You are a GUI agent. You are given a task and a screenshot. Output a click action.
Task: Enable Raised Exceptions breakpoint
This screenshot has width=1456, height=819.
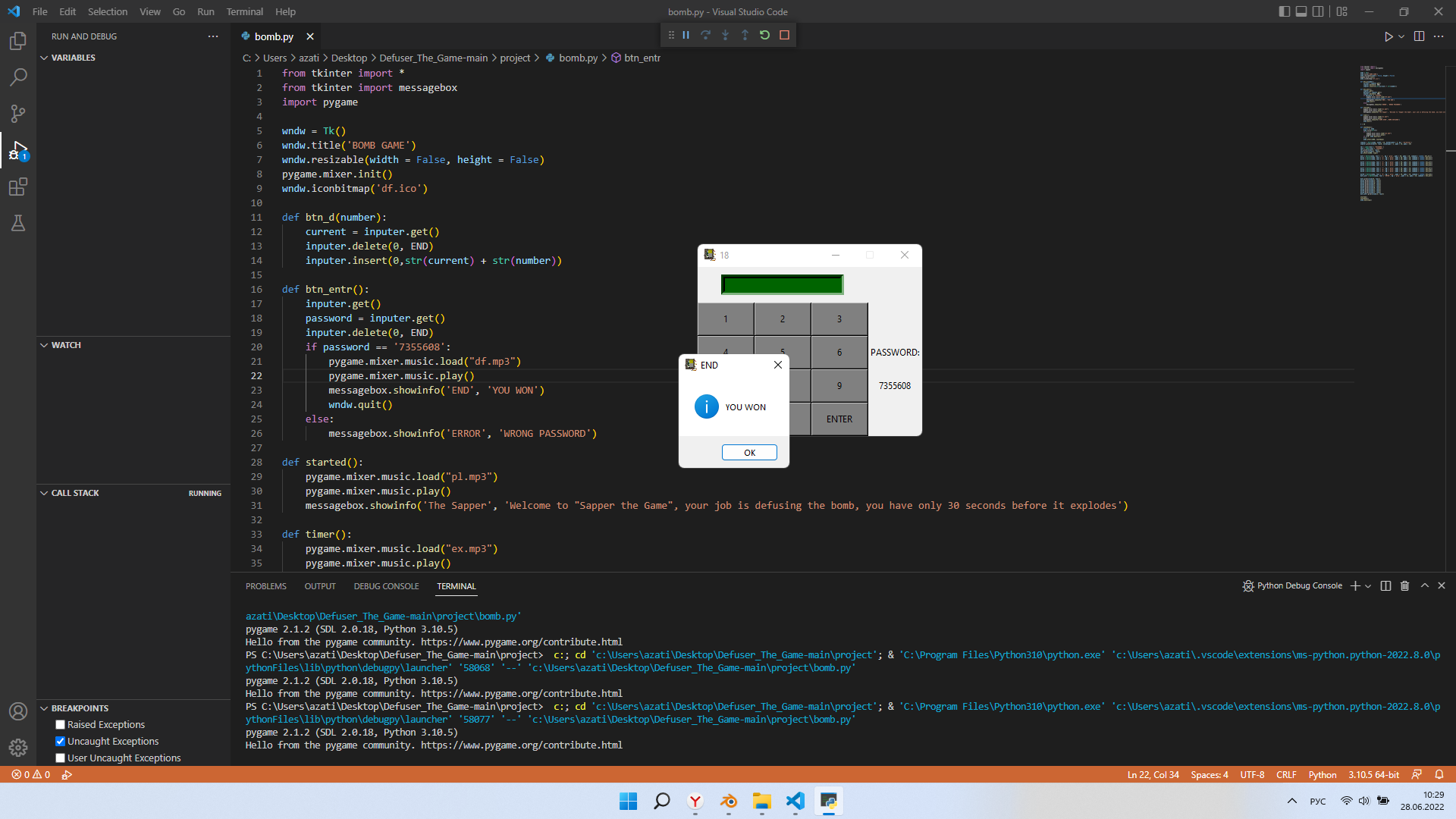tap(61, 725)
